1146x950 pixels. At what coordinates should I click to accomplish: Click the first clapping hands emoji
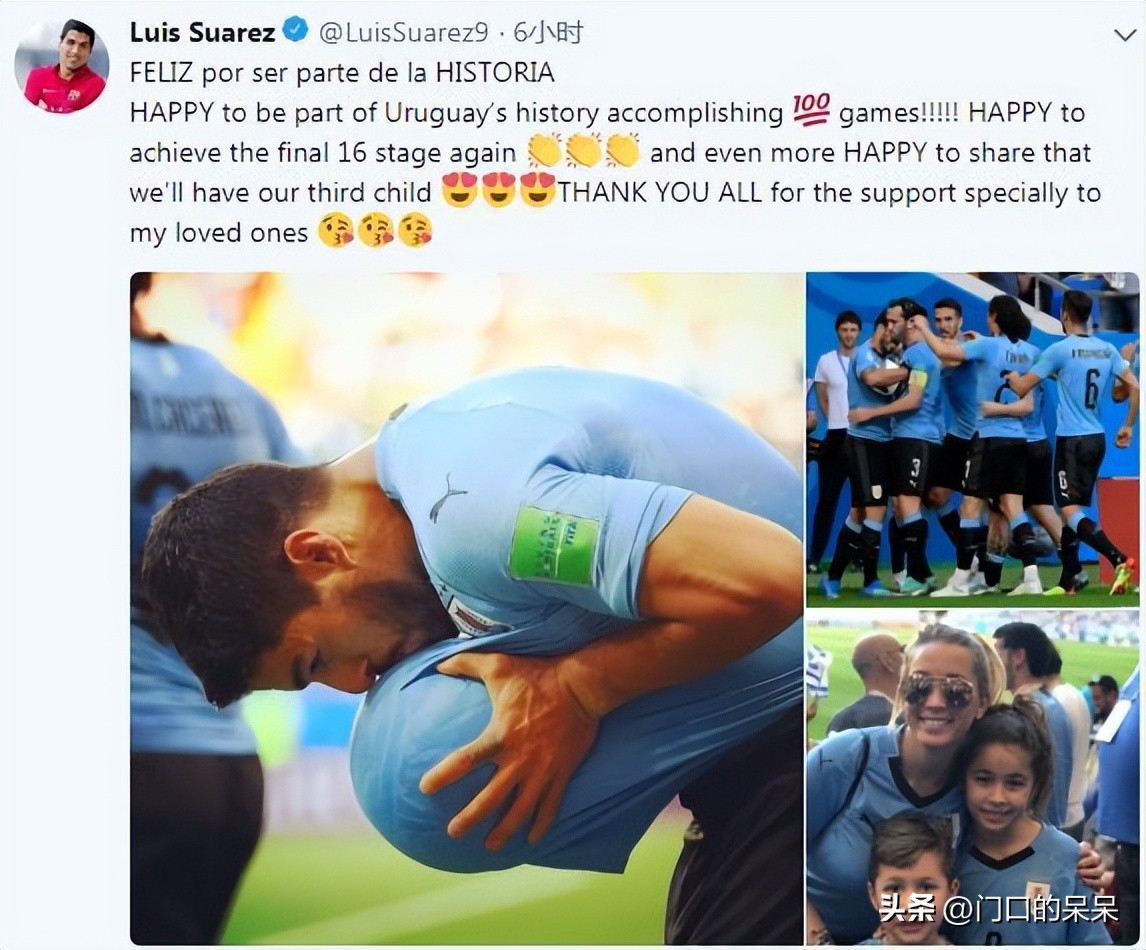click(544, 151)
